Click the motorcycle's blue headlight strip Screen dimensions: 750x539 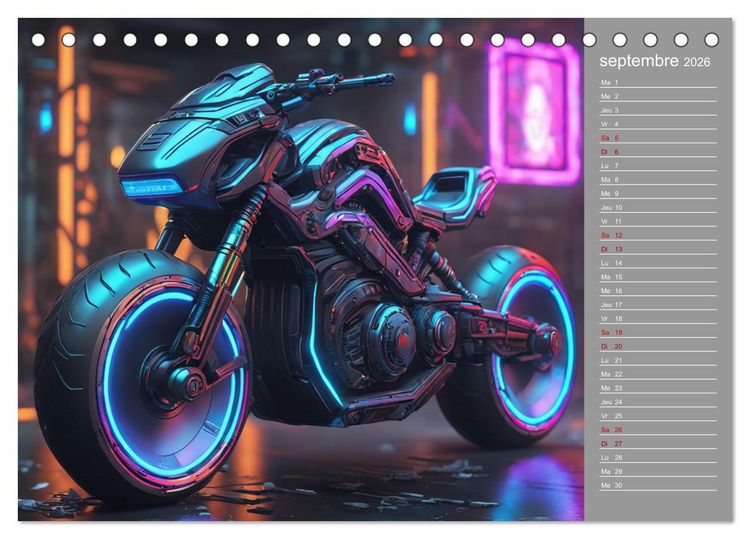pyautogui.click(x=151, y=187)
